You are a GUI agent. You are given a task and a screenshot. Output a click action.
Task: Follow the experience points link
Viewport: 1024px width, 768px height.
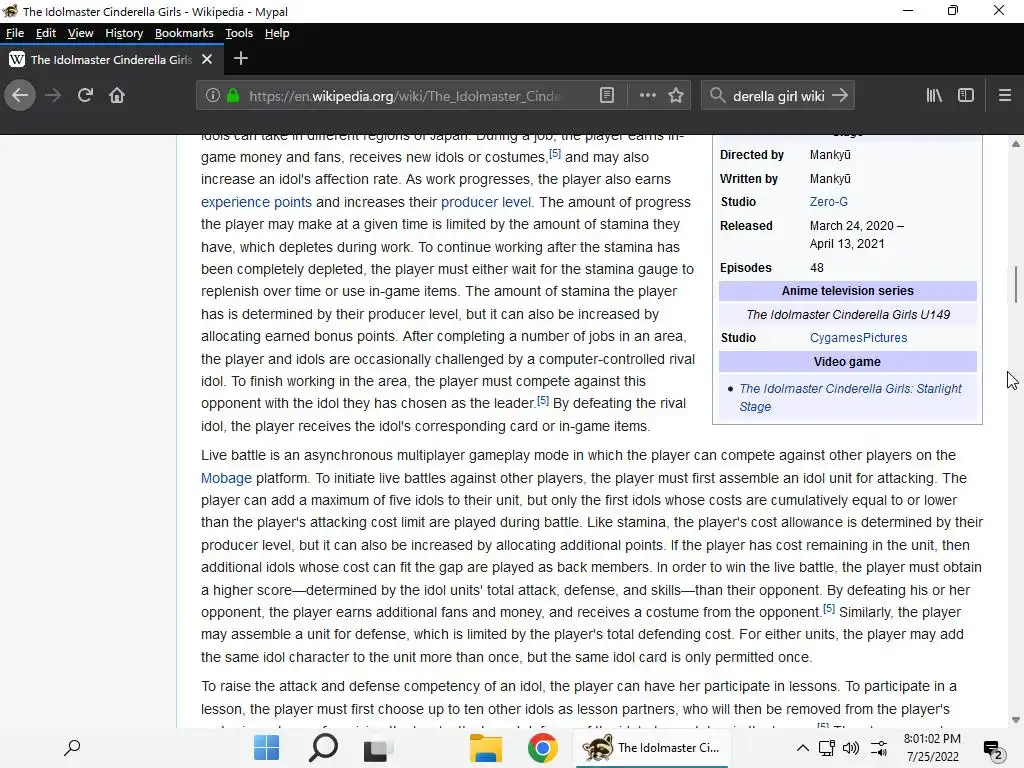tap(256, 202)
